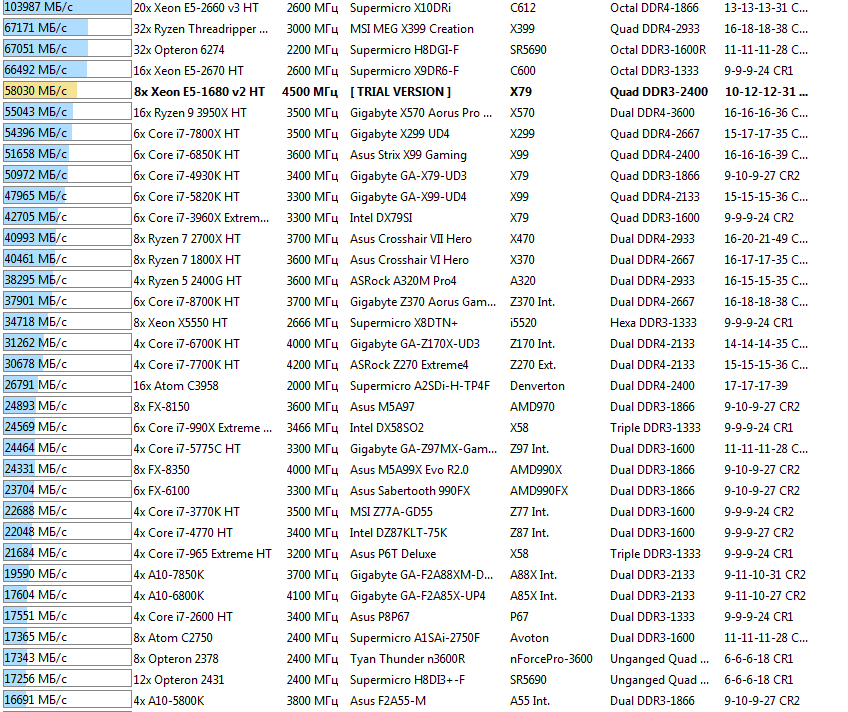848x712 pixels.
Task: Click the AMD990X chipset cell
Action: 536,471
